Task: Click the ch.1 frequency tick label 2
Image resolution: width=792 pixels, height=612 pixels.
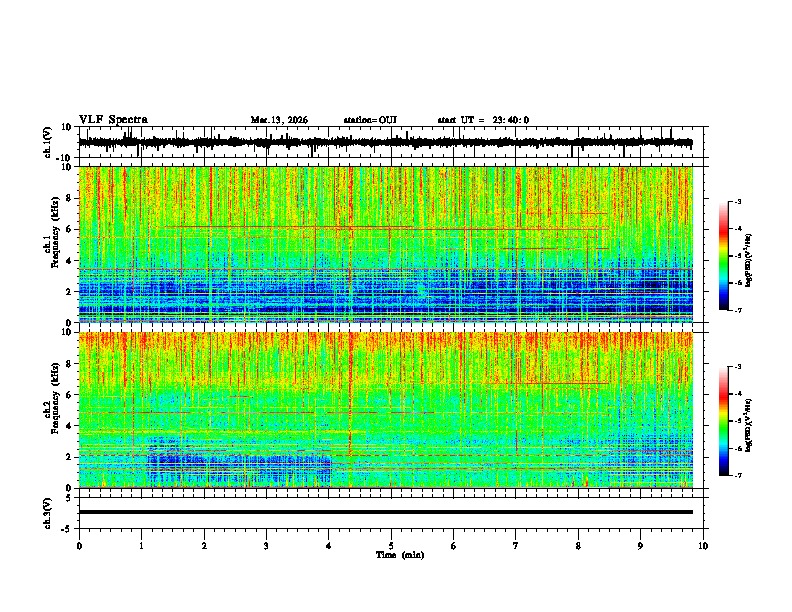Action: tap(69, 291)
